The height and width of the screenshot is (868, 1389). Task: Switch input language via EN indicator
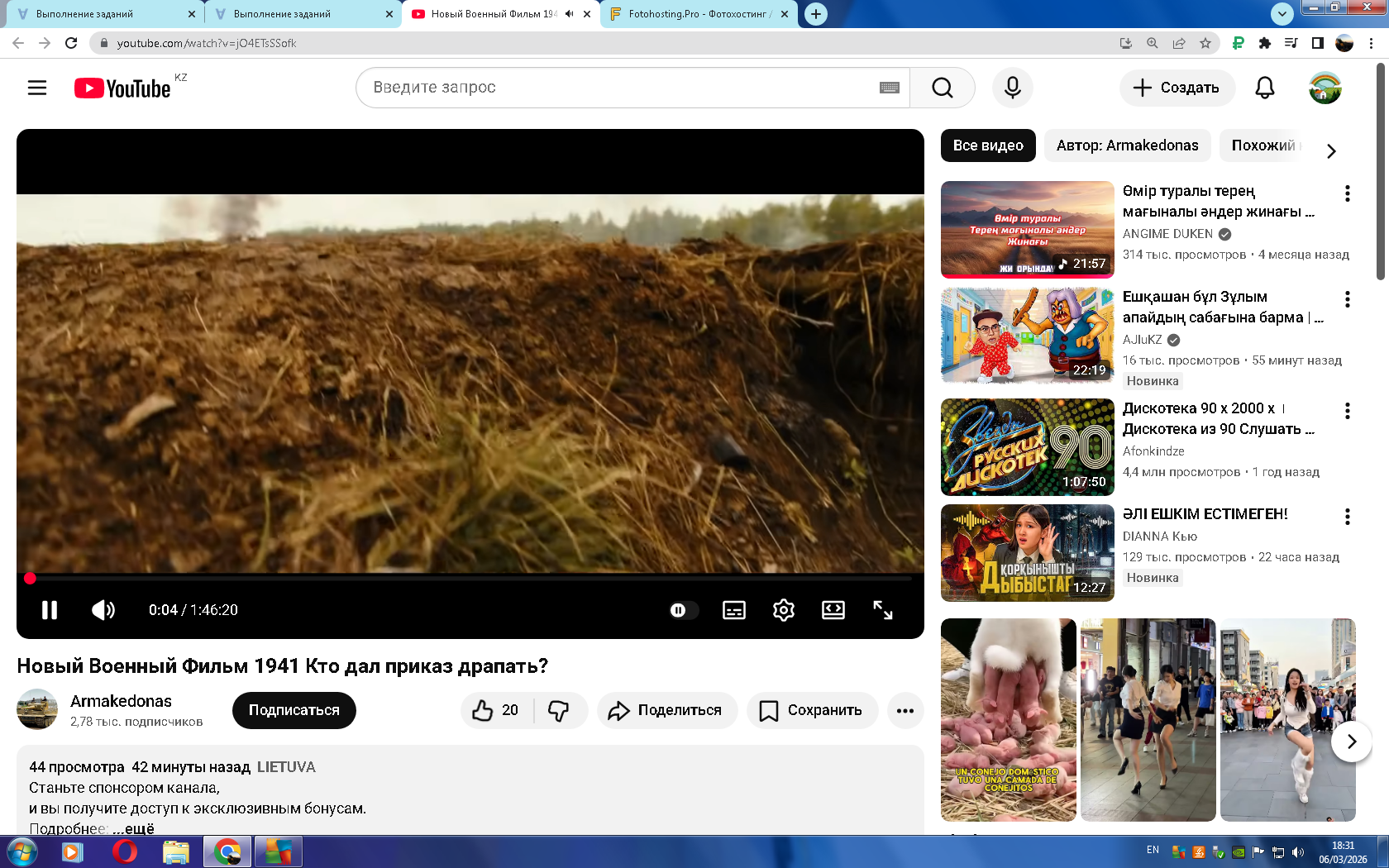click(x=1153, y=850)
